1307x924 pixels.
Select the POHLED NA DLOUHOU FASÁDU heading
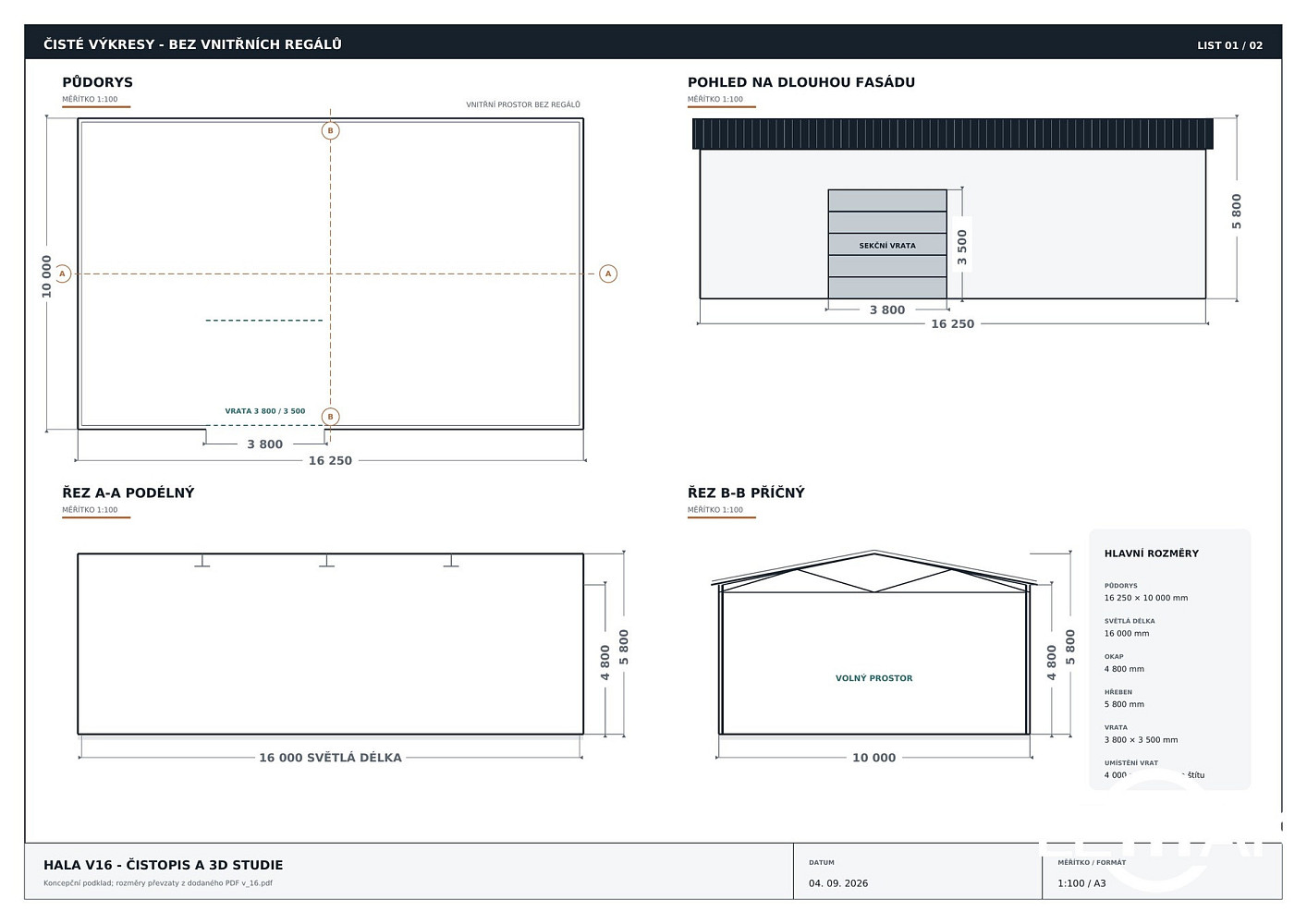pos(801,82)
